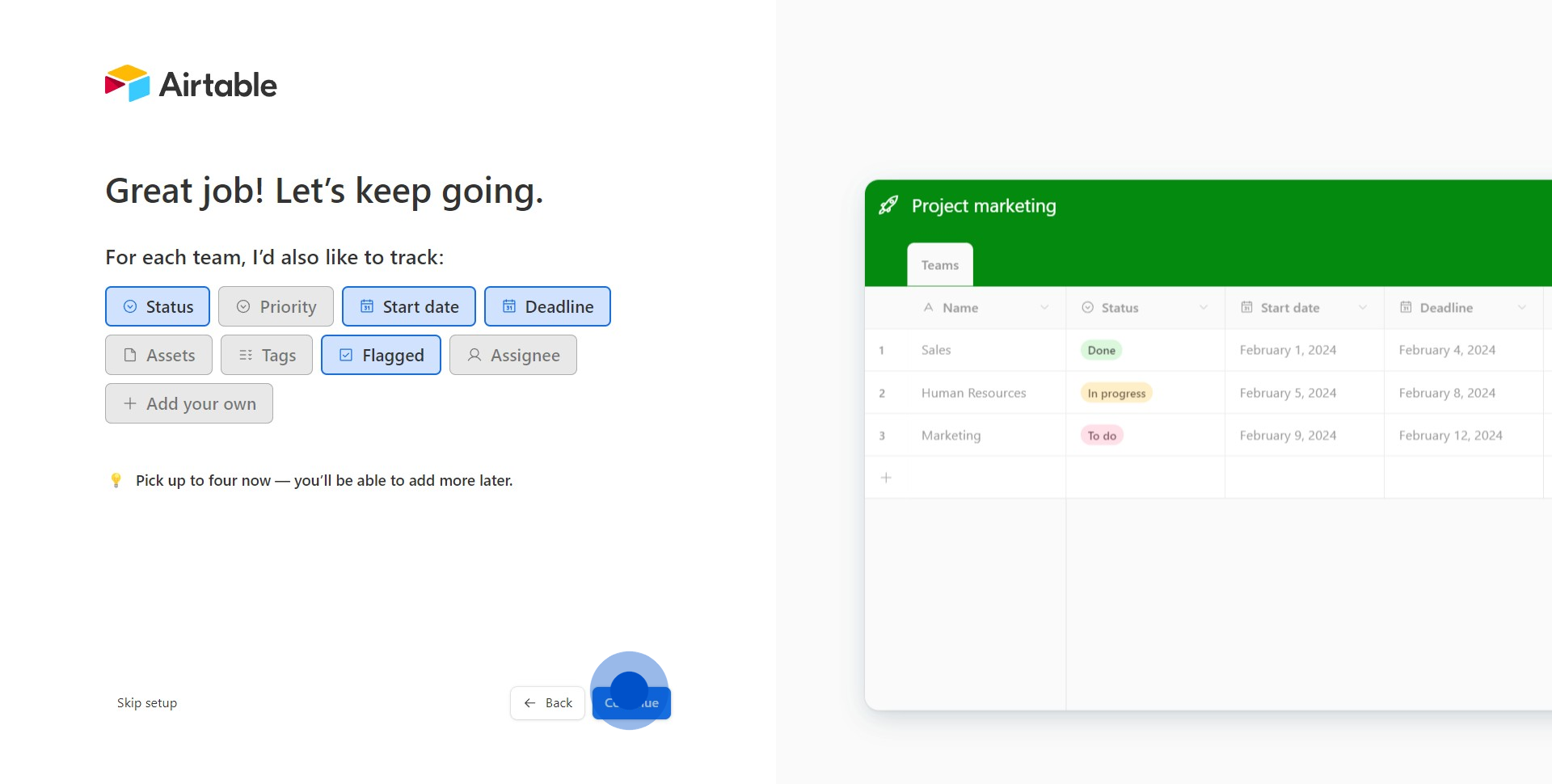Enable the Priority field option
The image size is (1552, 784).
pyautogui.click(x=276, y=307)
